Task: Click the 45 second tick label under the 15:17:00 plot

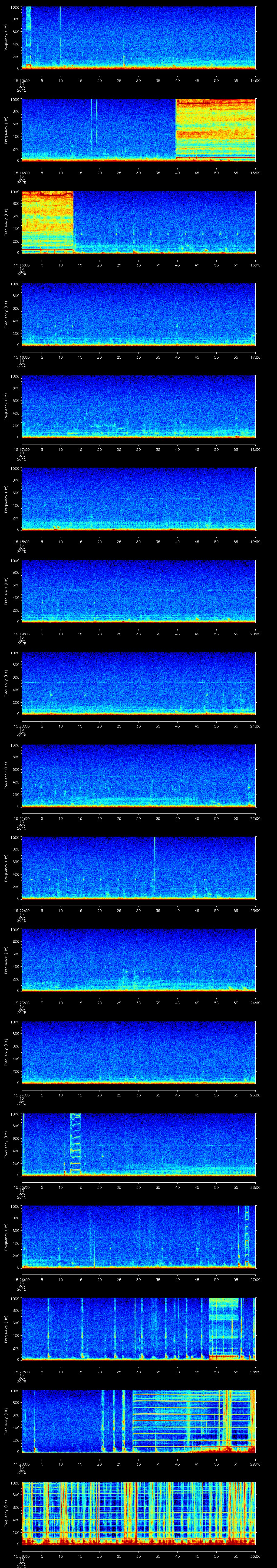Action: [197, 449]
